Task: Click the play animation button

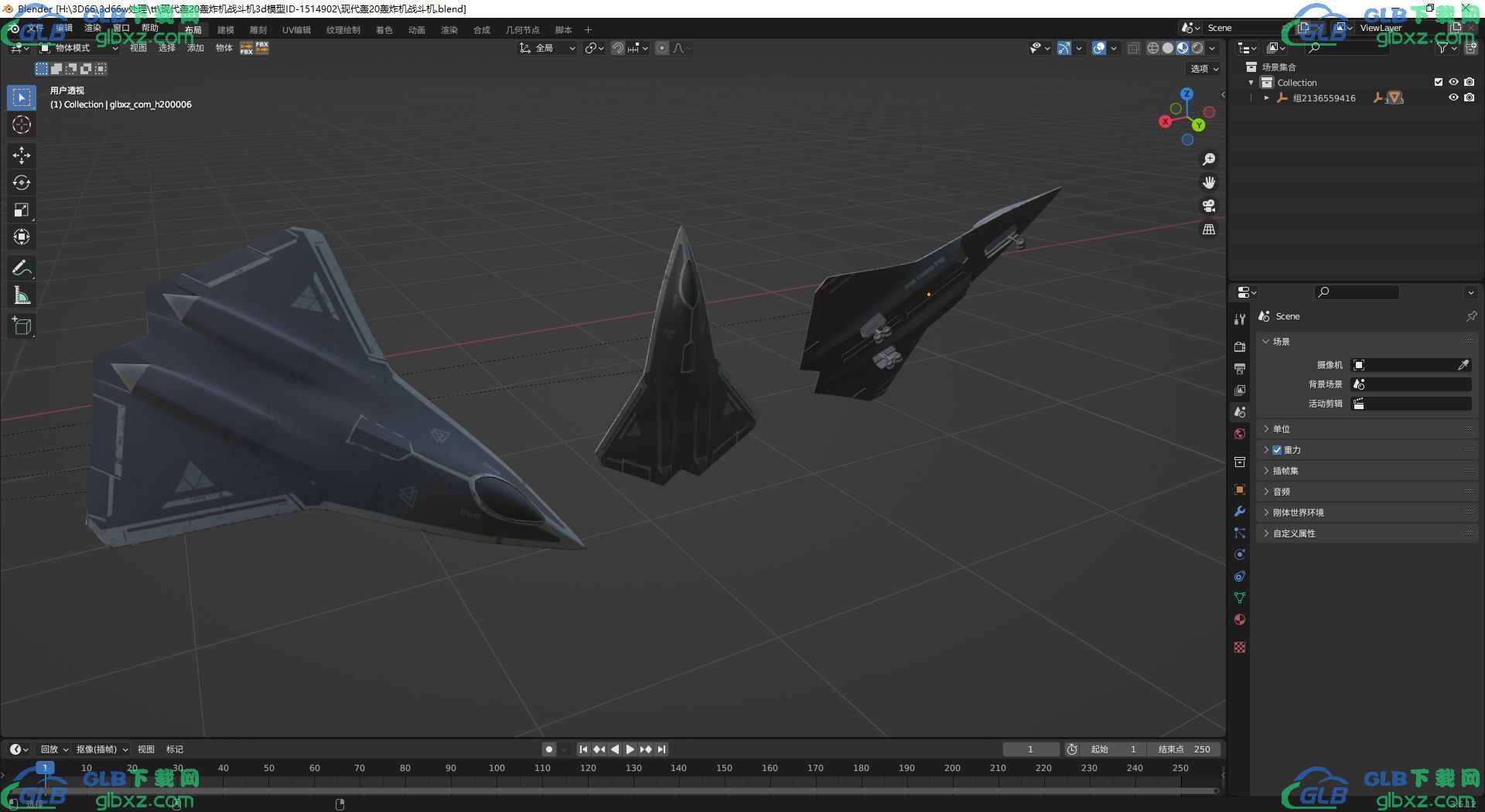Action: pyautogui.click(x=630, y=749)
